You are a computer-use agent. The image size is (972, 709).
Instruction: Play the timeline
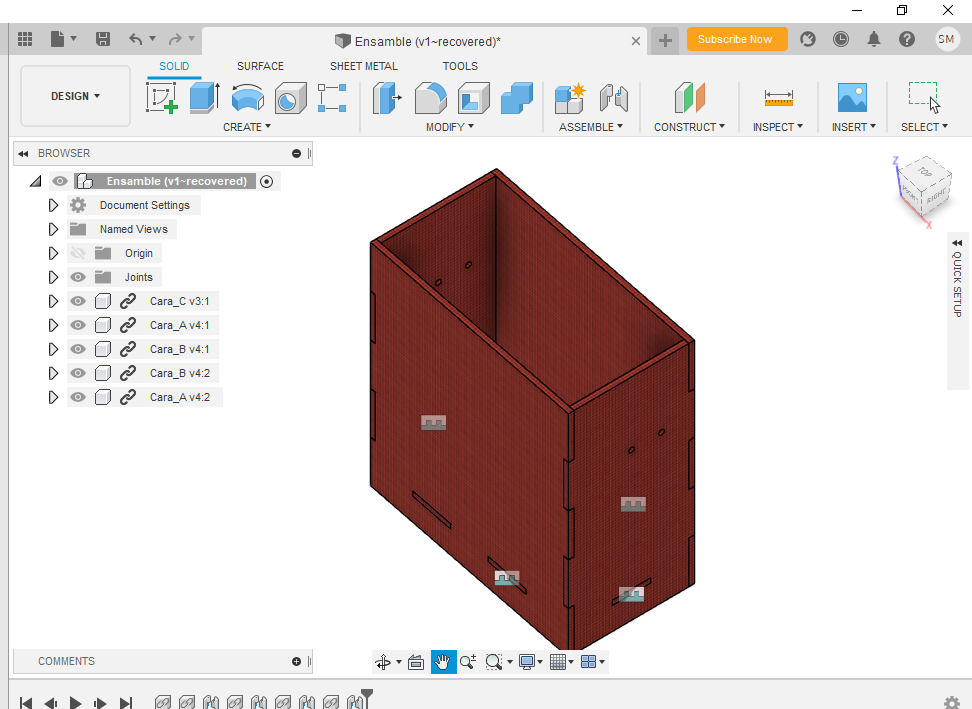75,703
